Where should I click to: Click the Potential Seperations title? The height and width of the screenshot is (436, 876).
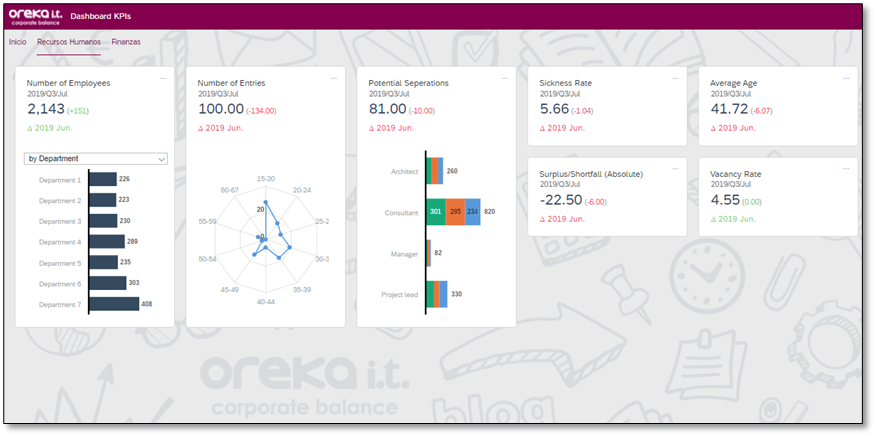coord(408,83)
